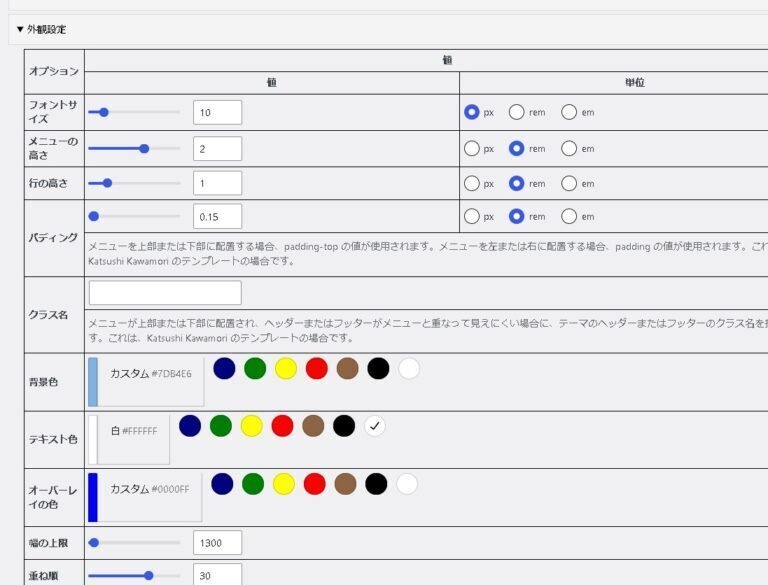
Task: Pick brown for オーバーレイの色
Action: 346,484
